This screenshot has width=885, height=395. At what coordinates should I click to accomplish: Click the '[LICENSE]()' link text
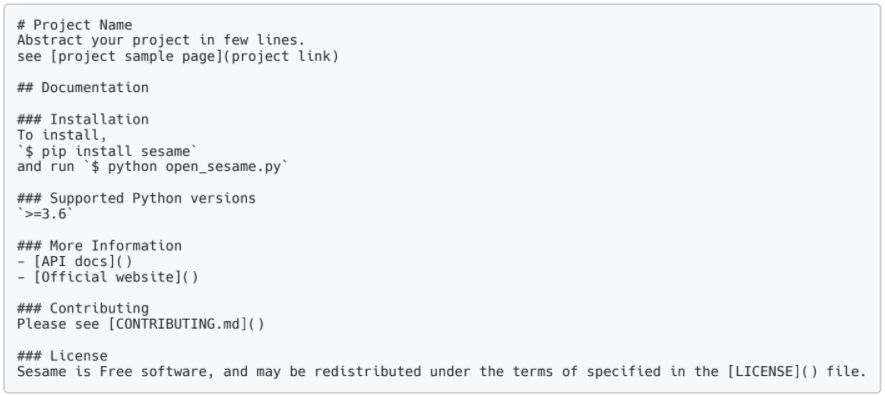coord(772,371)
